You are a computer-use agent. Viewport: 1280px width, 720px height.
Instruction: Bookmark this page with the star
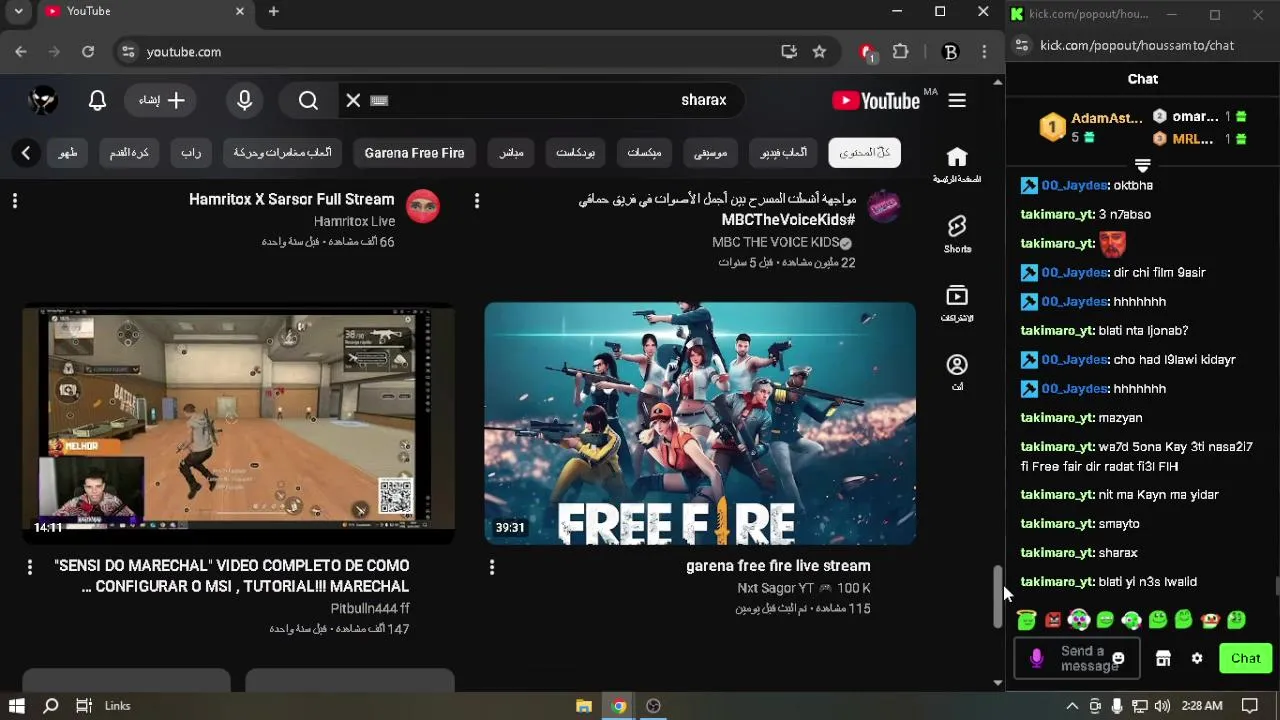point(819,52)
